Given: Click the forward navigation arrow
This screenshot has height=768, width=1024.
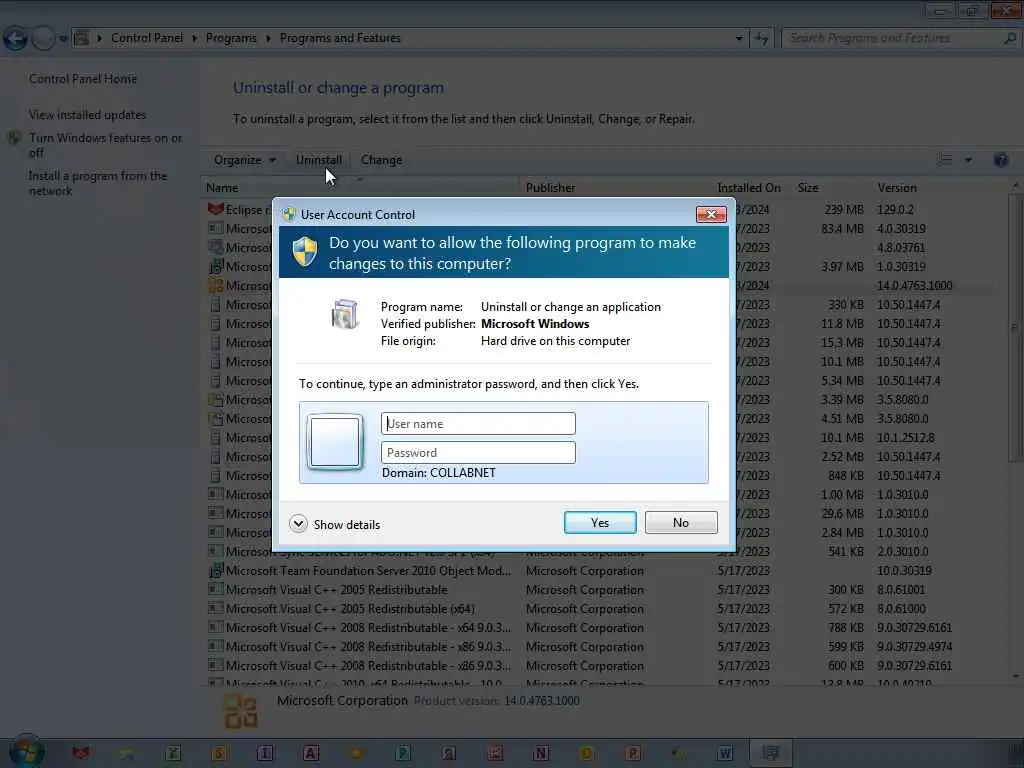Looking at the screenshot, I should [43, 39].
